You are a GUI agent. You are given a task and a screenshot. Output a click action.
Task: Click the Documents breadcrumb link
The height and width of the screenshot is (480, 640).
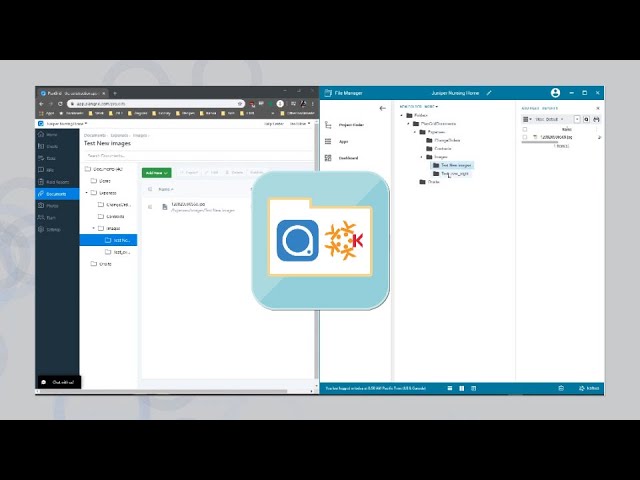point(95,135)
